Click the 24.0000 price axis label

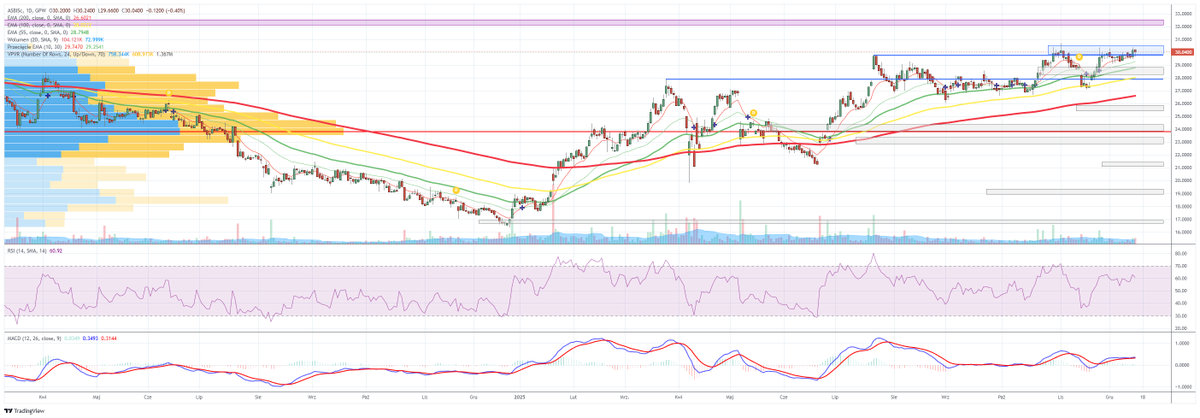tap(1183, 129)
